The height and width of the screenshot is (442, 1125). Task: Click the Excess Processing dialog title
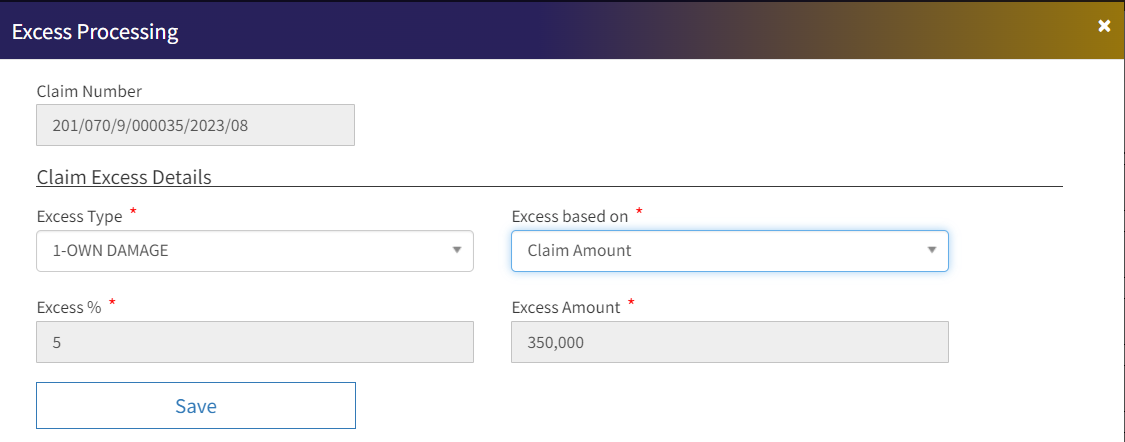coord(95,31)
